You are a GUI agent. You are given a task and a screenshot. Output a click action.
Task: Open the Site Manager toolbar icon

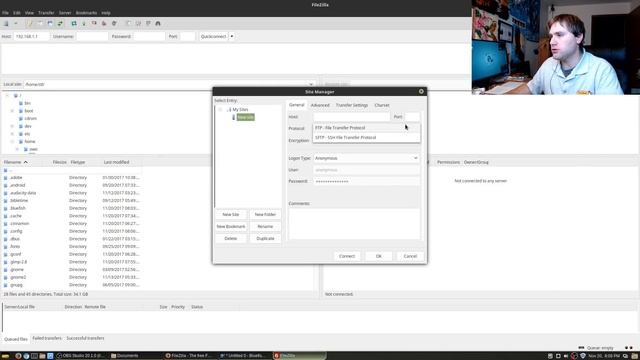pos(6,23)
